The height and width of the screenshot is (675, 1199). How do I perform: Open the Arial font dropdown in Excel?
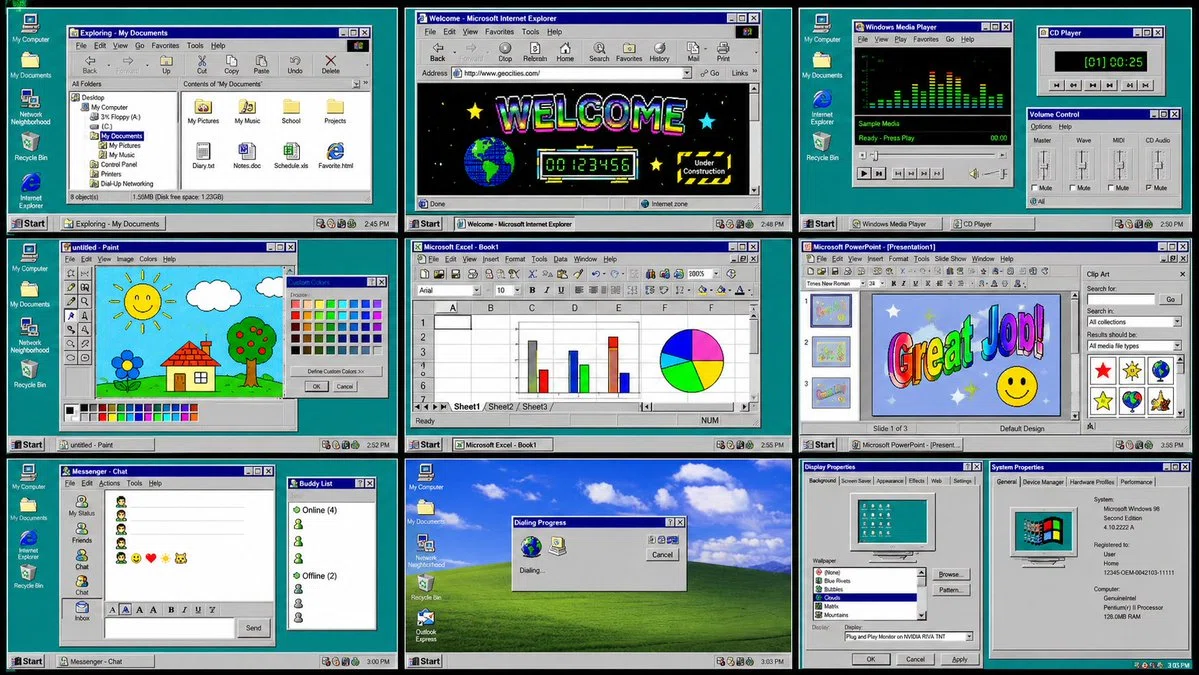476,290
